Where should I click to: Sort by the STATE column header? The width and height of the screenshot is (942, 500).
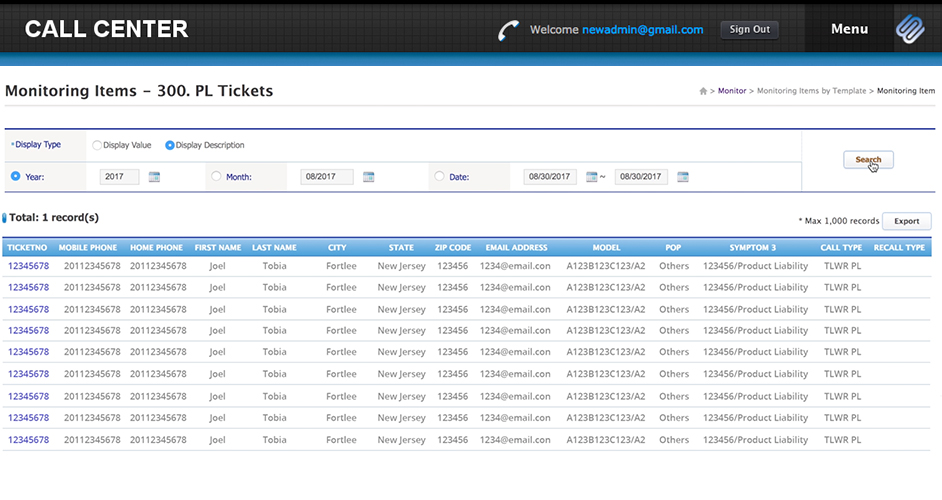401,248
